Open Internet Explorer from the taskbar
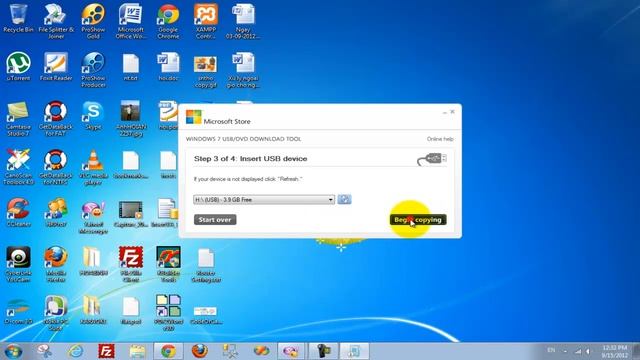 pos(76,351)
